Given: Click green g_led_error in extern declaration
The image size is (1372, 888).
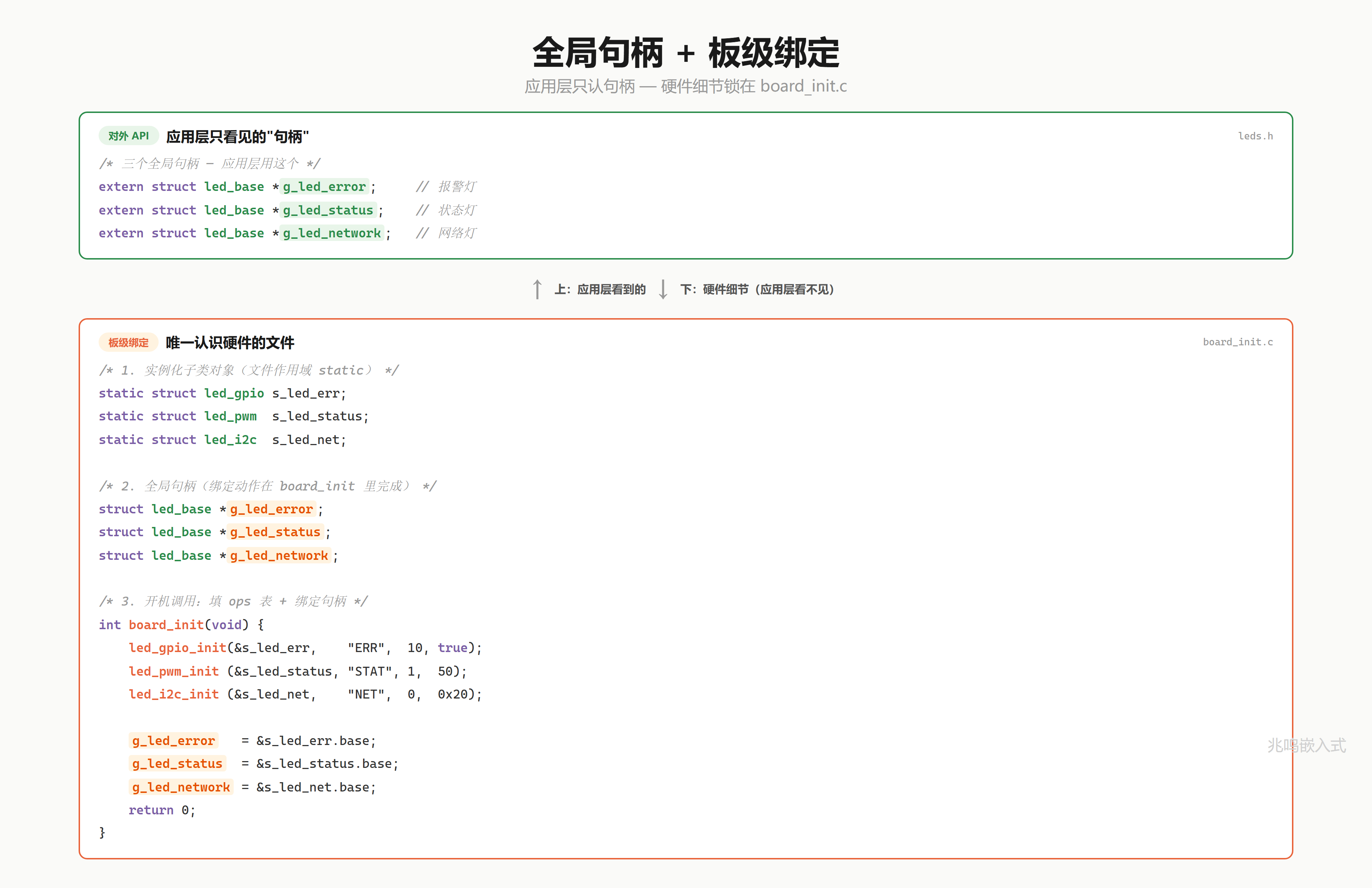Looking at the screenshot, I should click(324, 187).
